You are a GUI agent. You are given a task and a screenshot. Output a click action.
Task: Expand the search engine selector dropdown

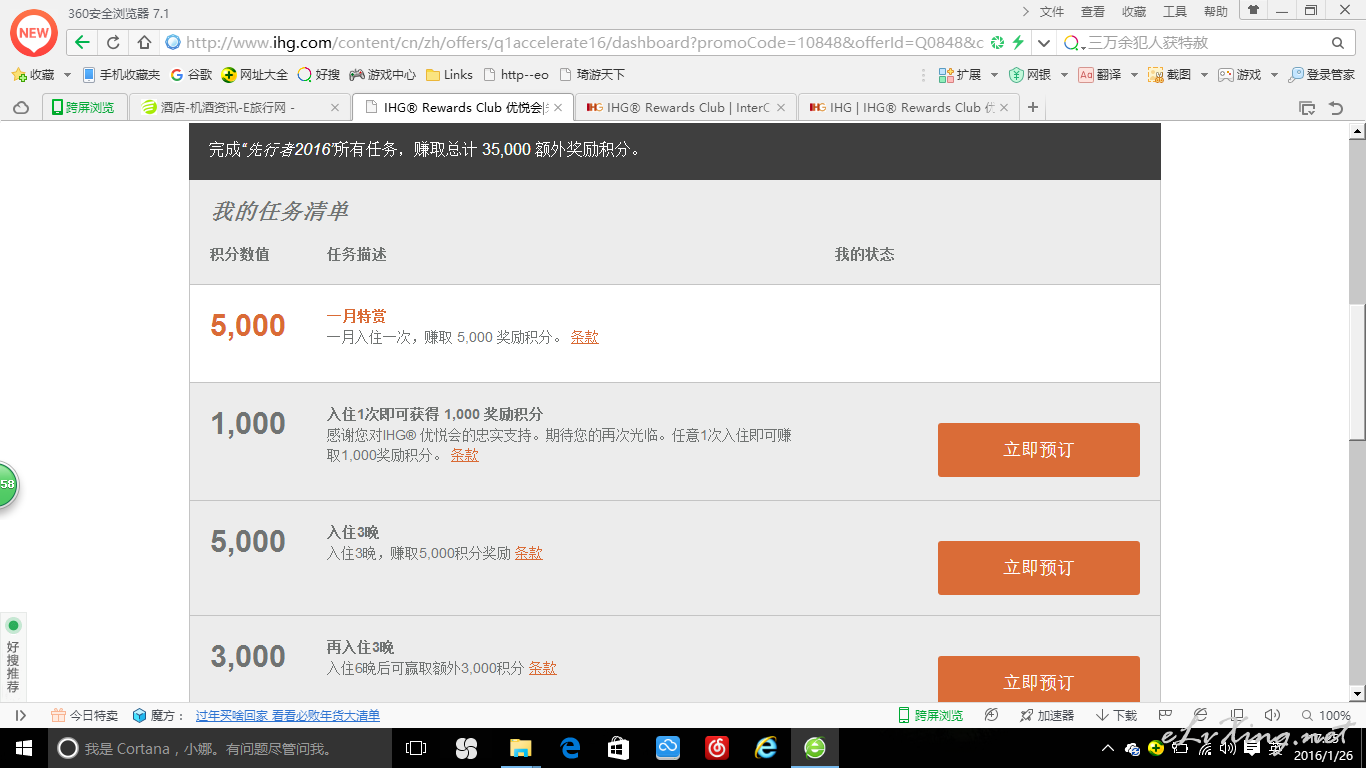pos(1083,47)
